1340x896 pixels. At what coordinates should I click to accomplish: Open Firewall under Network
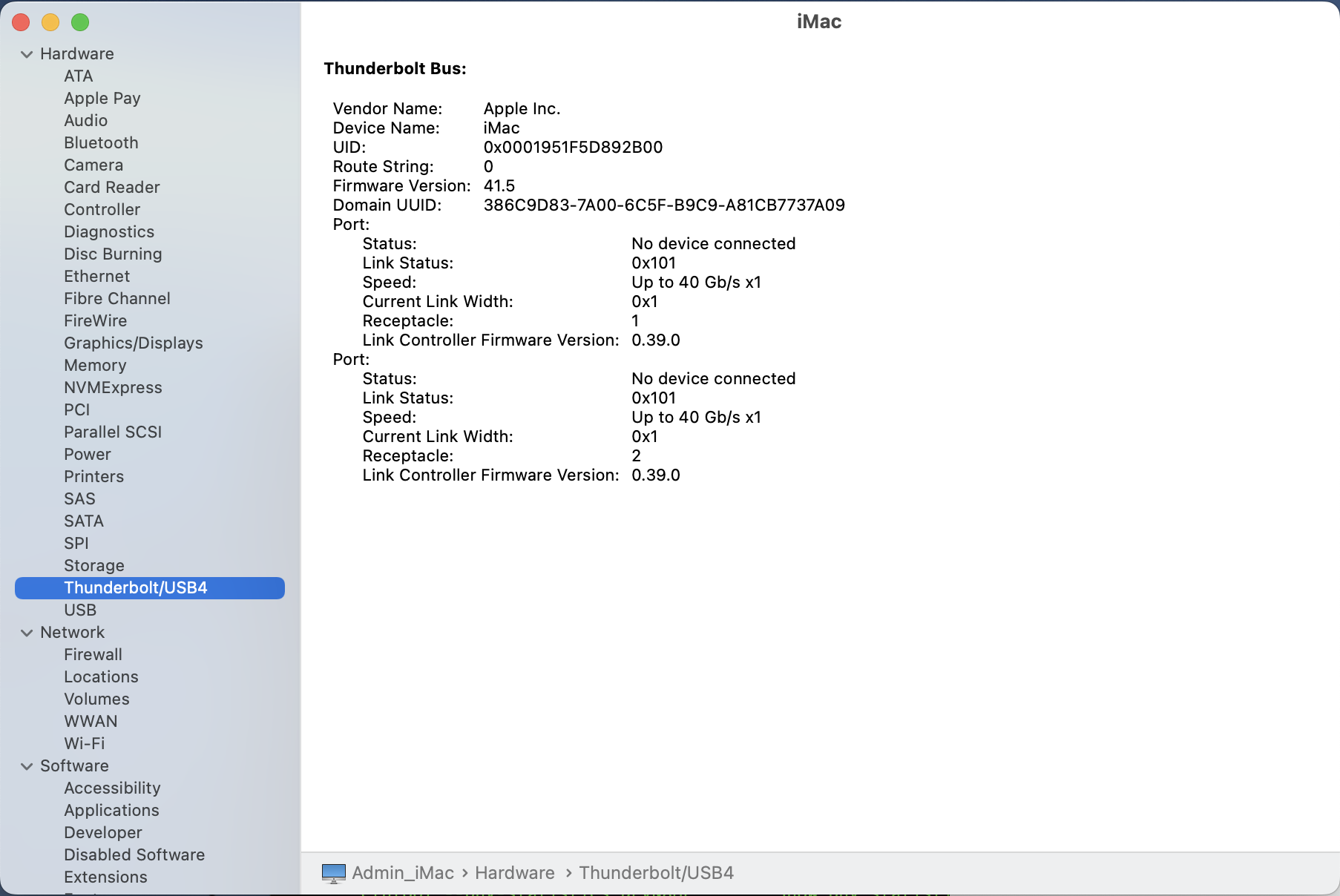93,655
